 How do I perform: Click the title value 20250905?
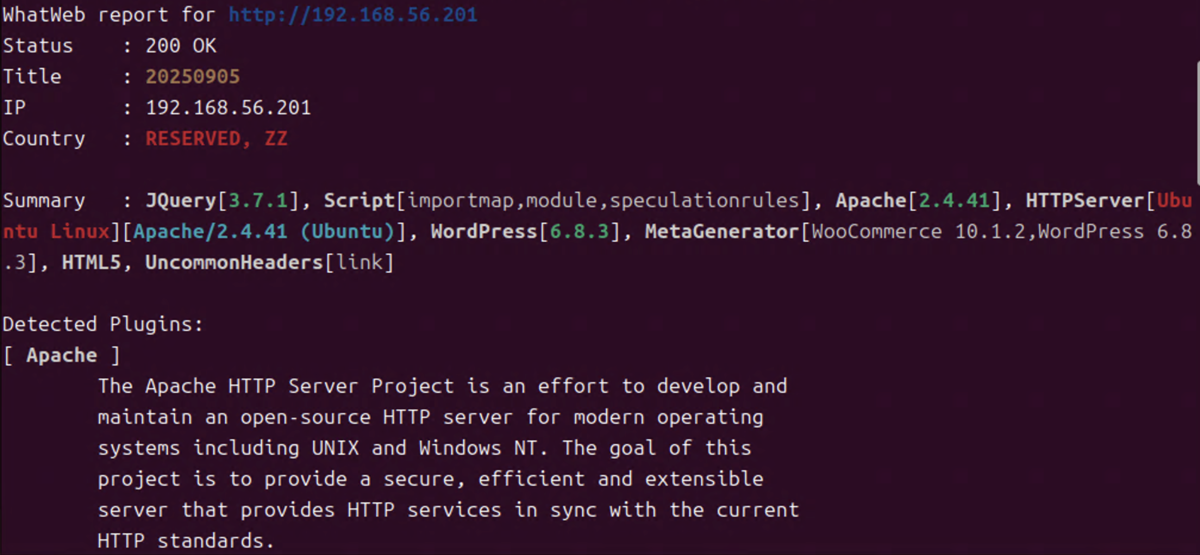click(x=193, y=77)
